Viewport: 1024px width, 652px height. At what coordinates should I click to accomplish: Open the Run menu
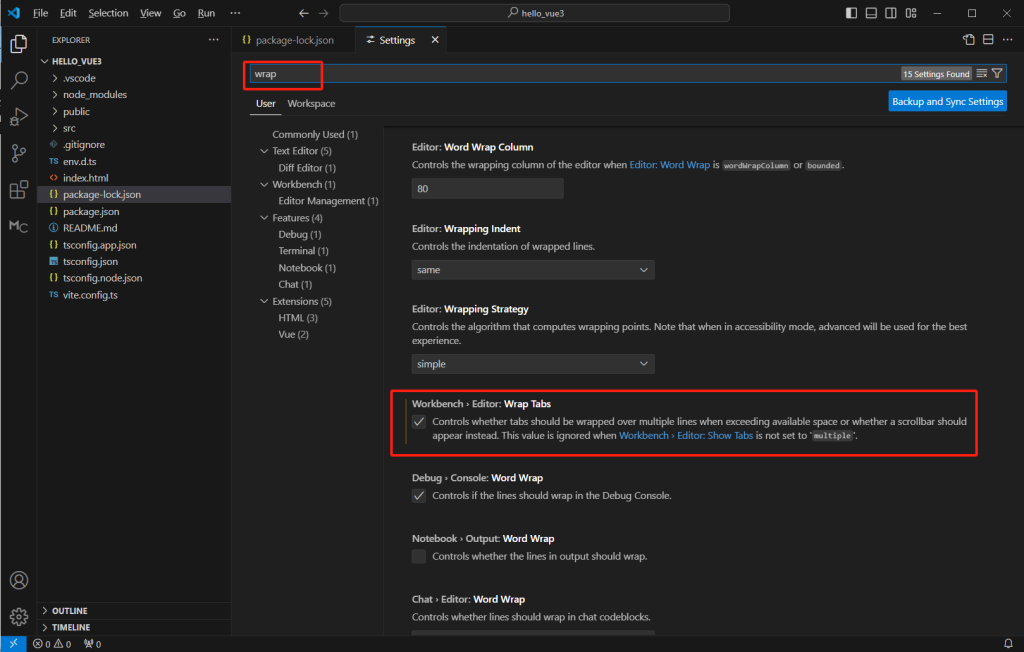[206, 13]
